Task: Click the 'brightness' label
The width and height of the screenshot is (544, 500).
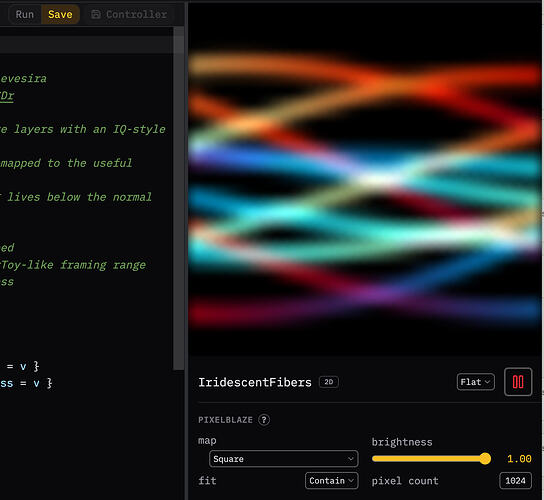Action: pos(402,442)
